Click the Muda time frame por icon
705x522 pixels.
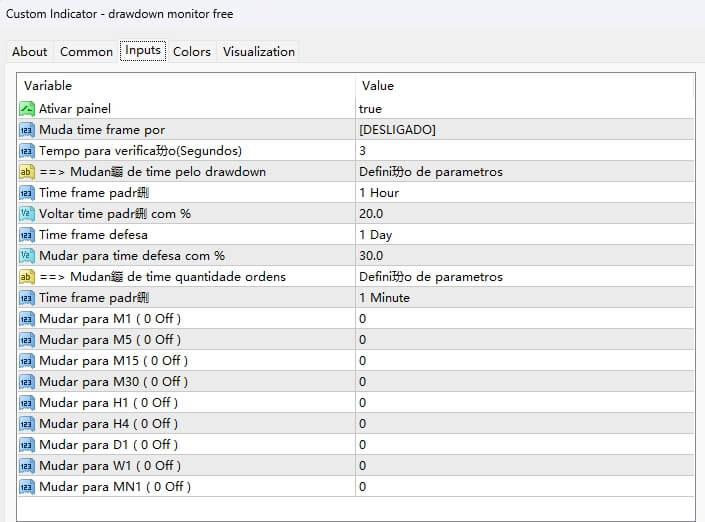[x=27, y=130]
